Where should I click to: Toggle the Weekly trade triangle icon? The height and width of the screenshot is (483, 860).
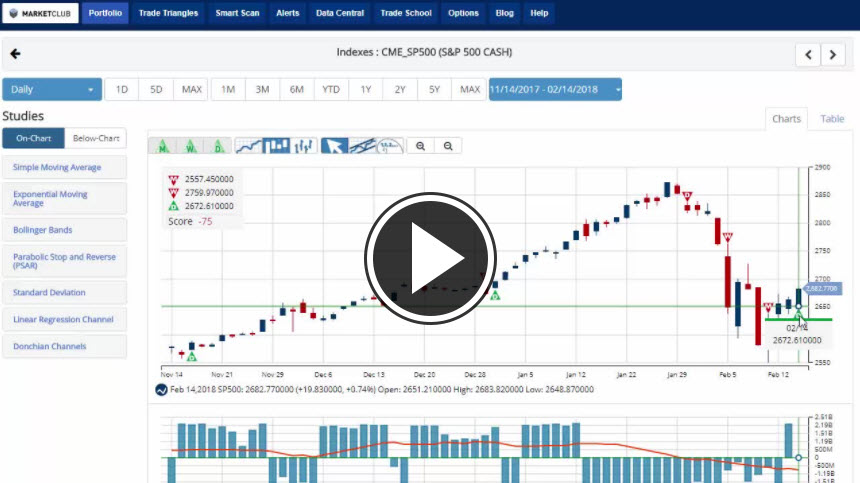(191, 146)
